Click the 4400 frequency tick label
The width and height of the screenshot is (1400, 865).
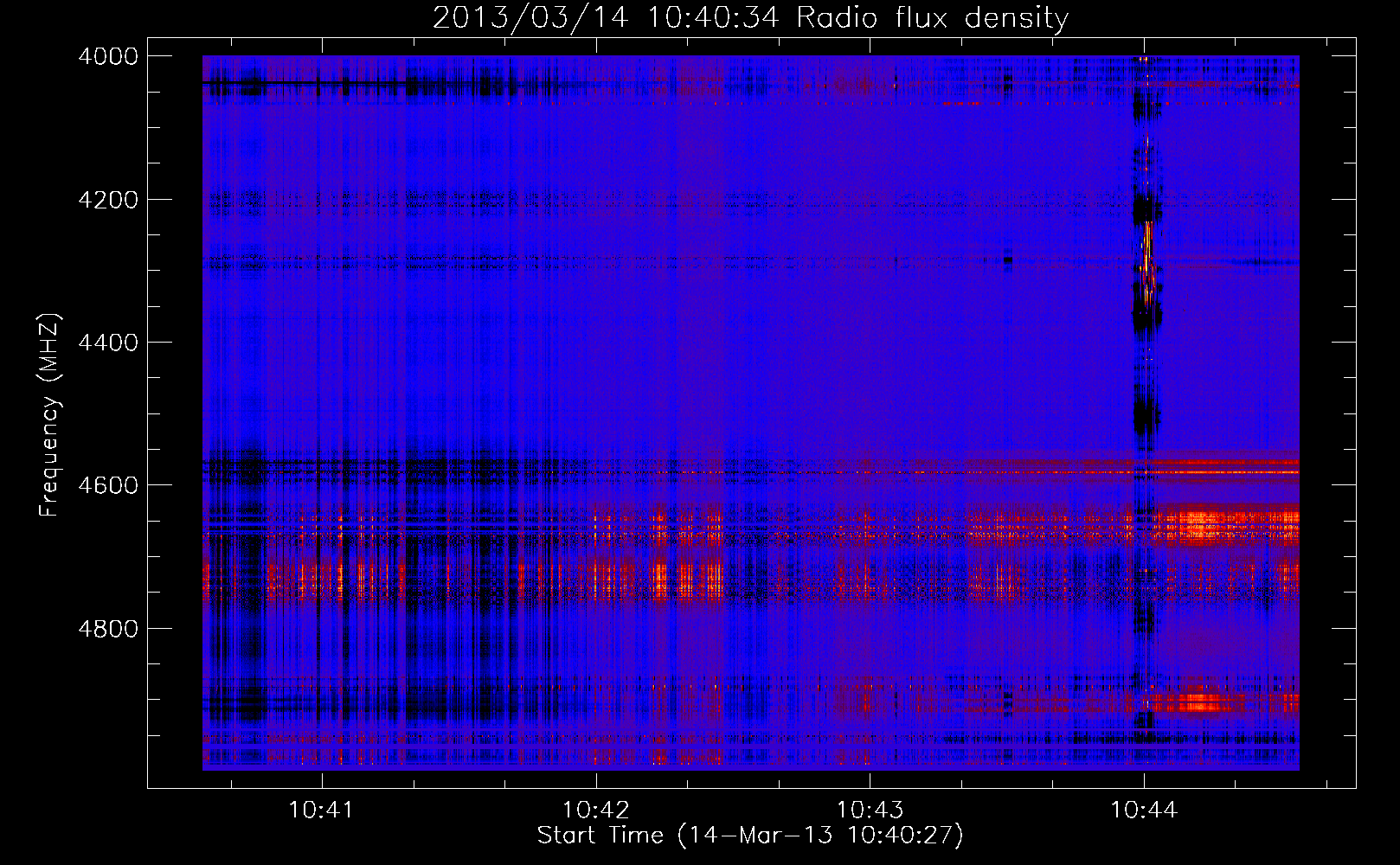pyautogui.click(x=108, y=343)
